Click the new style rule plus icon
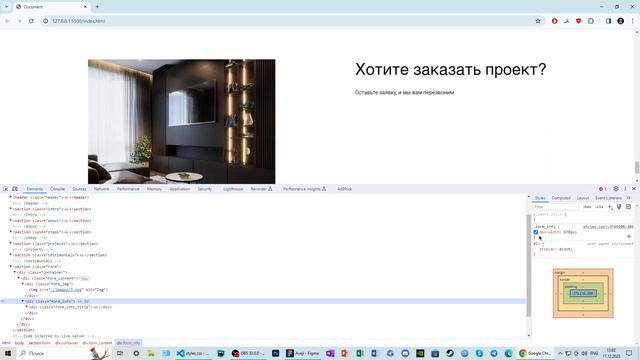The image size is (640, 360). [610, 207]
